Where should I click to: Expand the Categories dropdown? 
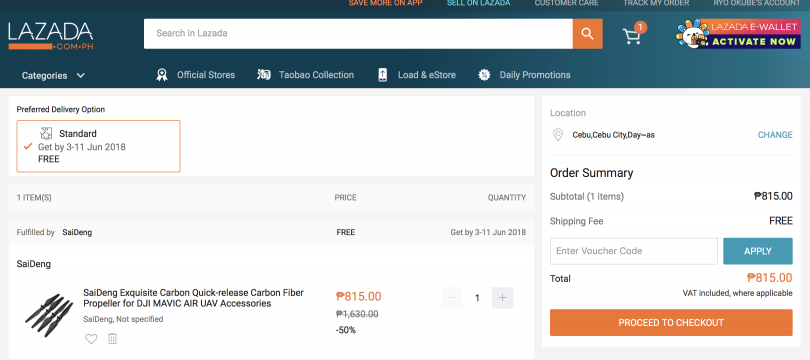point(53,75)
